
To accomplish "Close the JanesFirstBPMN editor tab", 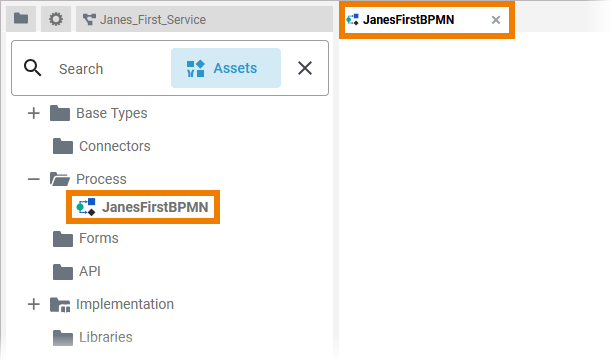I will coord(496,20).
